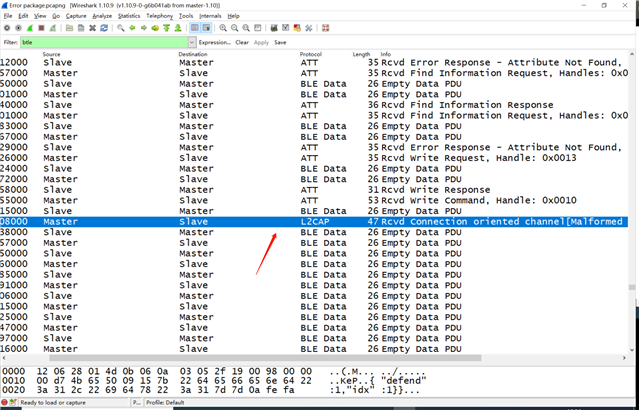This screenshot has height=410, width=639.
Task: Open preferences (tools icon)
Action: [308, 28]
